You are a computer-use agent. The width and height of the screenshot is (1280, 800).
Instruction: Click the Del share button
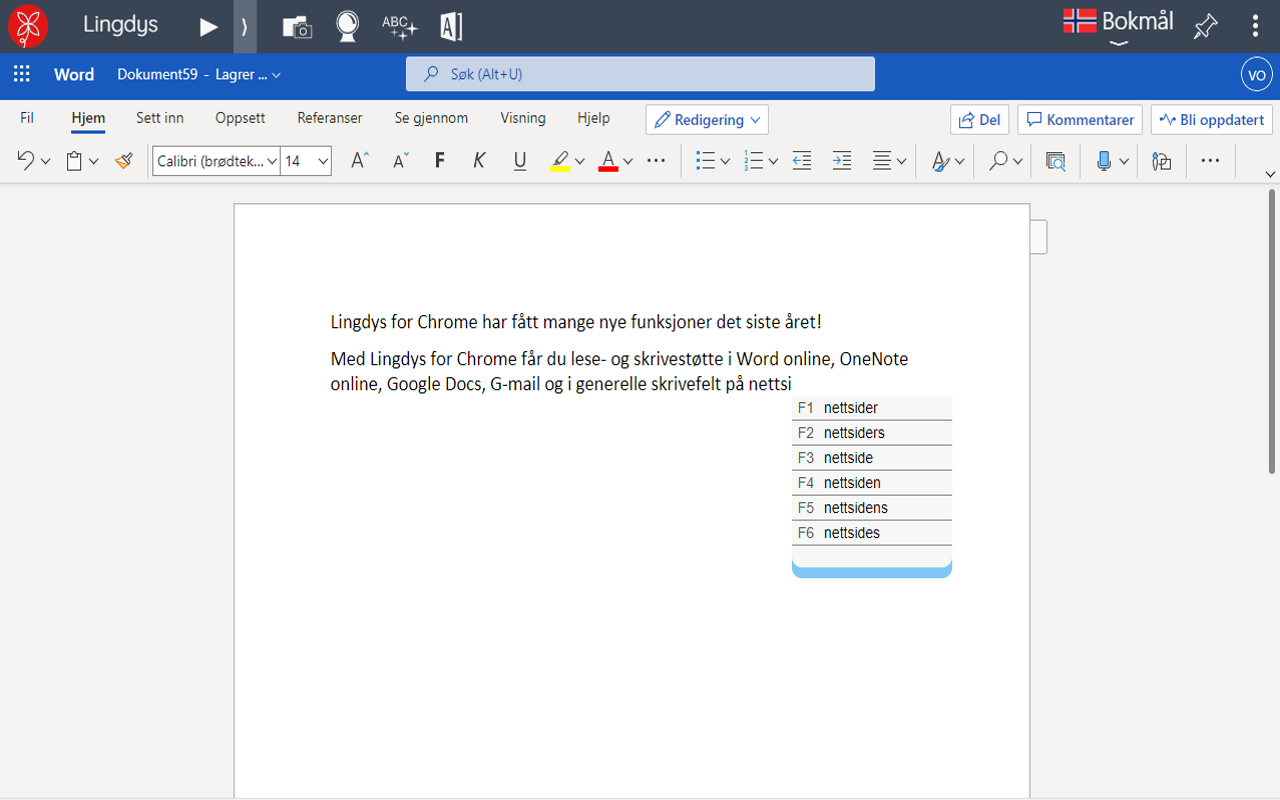[x=980, y=120]
